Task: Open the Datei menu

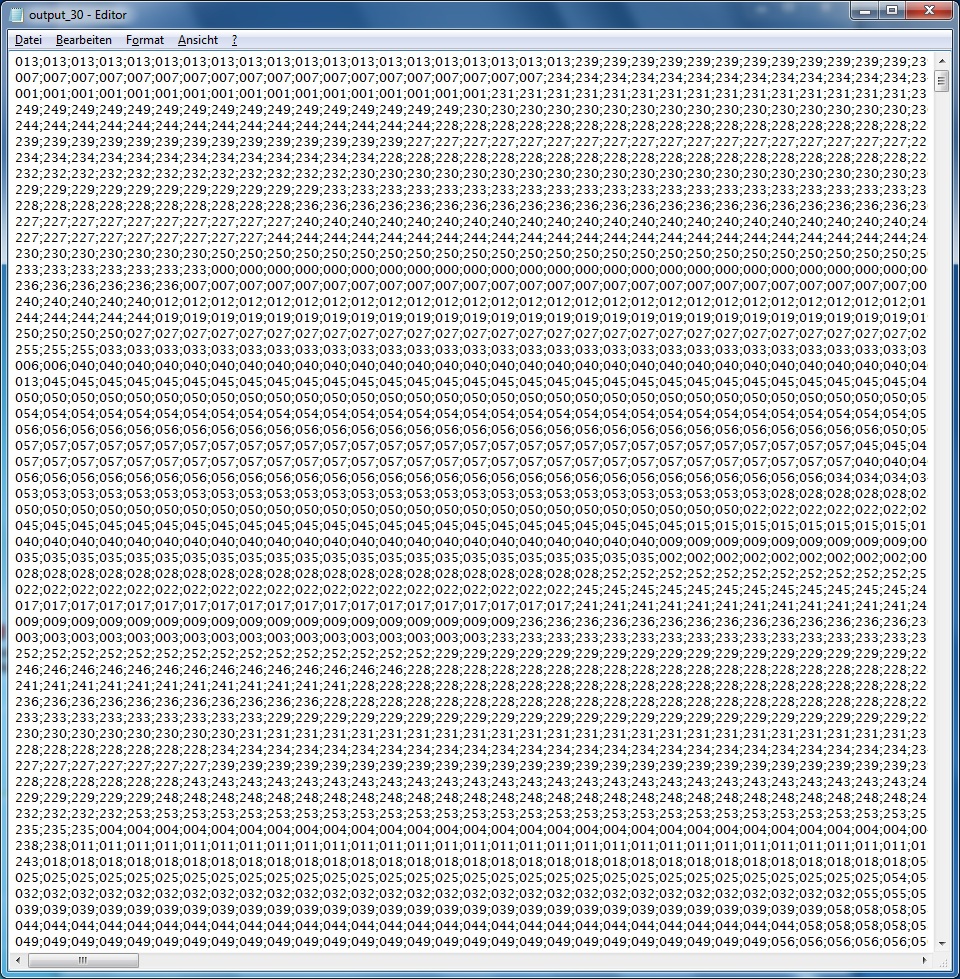Action: coord(28,40)
